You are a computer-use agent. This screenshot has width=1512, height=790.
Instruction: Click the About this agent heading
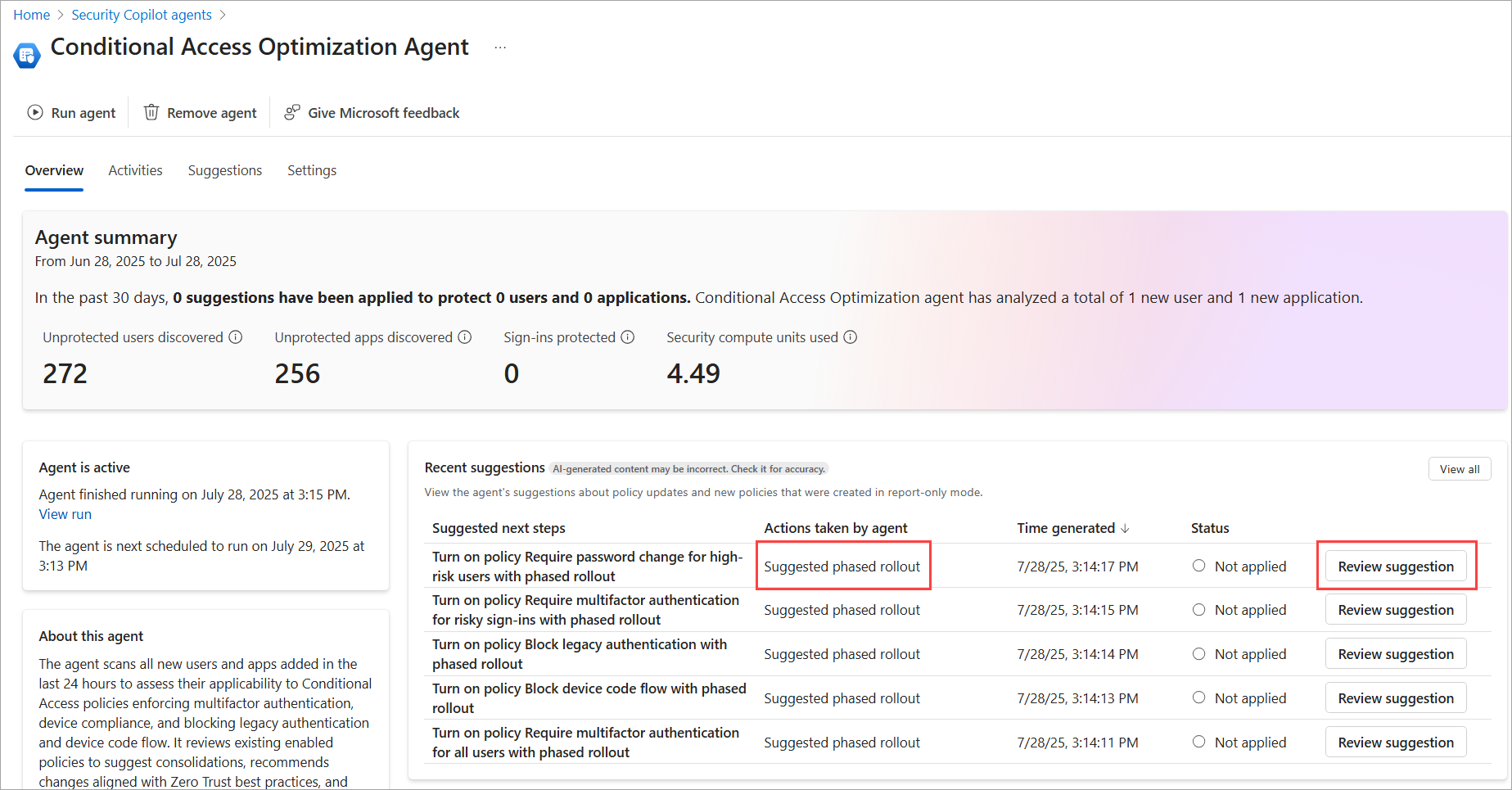click(91, 636)
